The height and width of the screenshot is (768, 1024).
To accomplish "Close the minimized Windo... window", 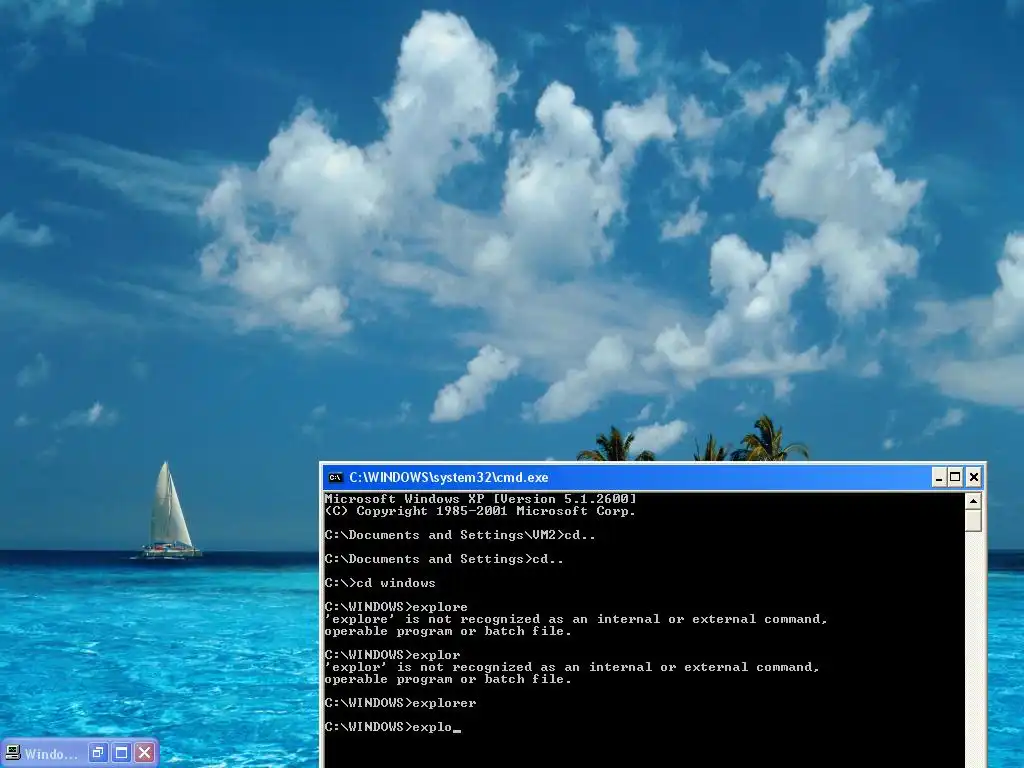I will [145, 753].
